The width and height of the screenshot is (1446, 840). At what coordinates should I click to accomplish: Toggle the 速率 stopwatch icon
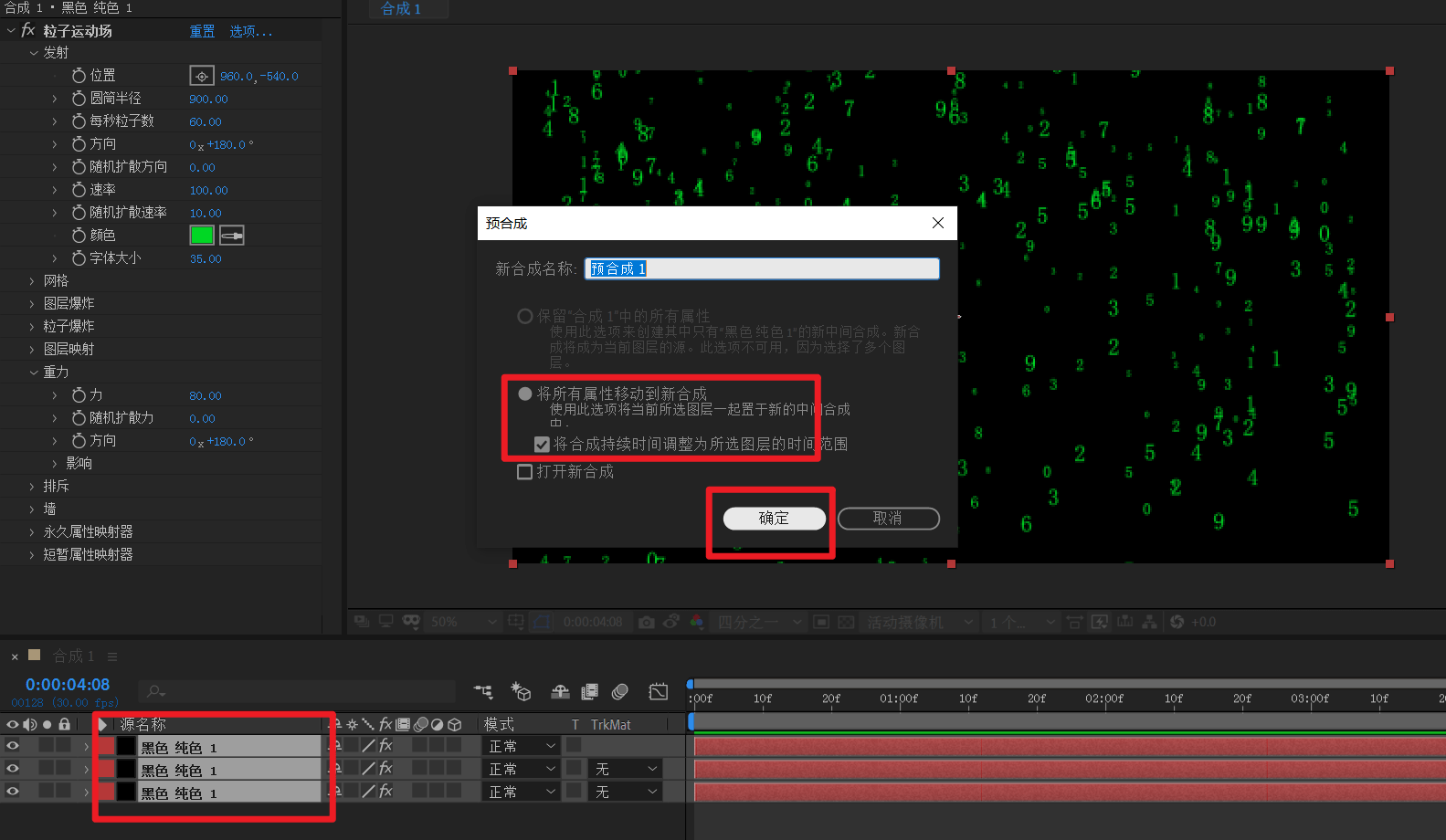coord(79,190)
